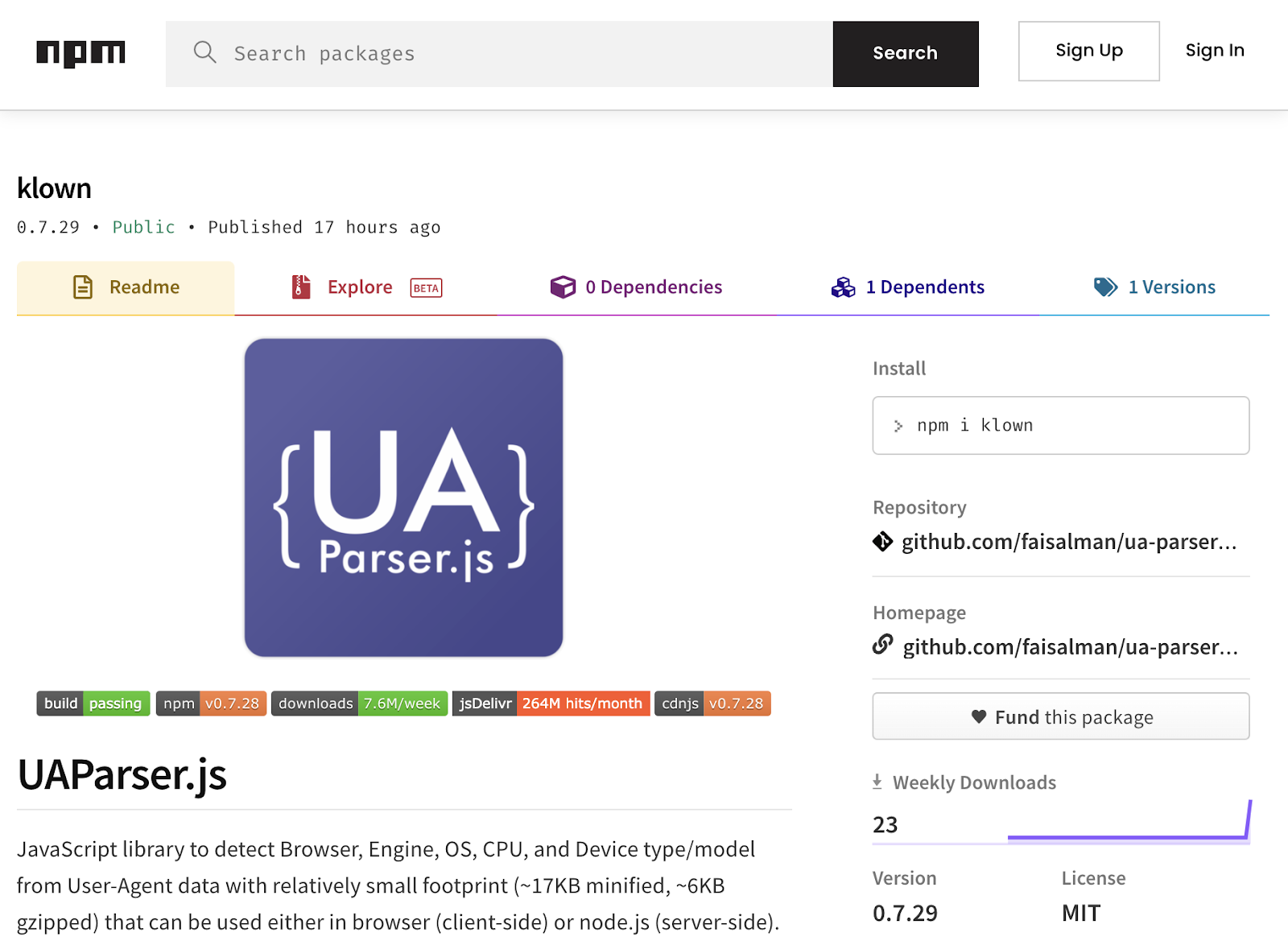Click the git repository diamond icon

click(x=883, y=542)
